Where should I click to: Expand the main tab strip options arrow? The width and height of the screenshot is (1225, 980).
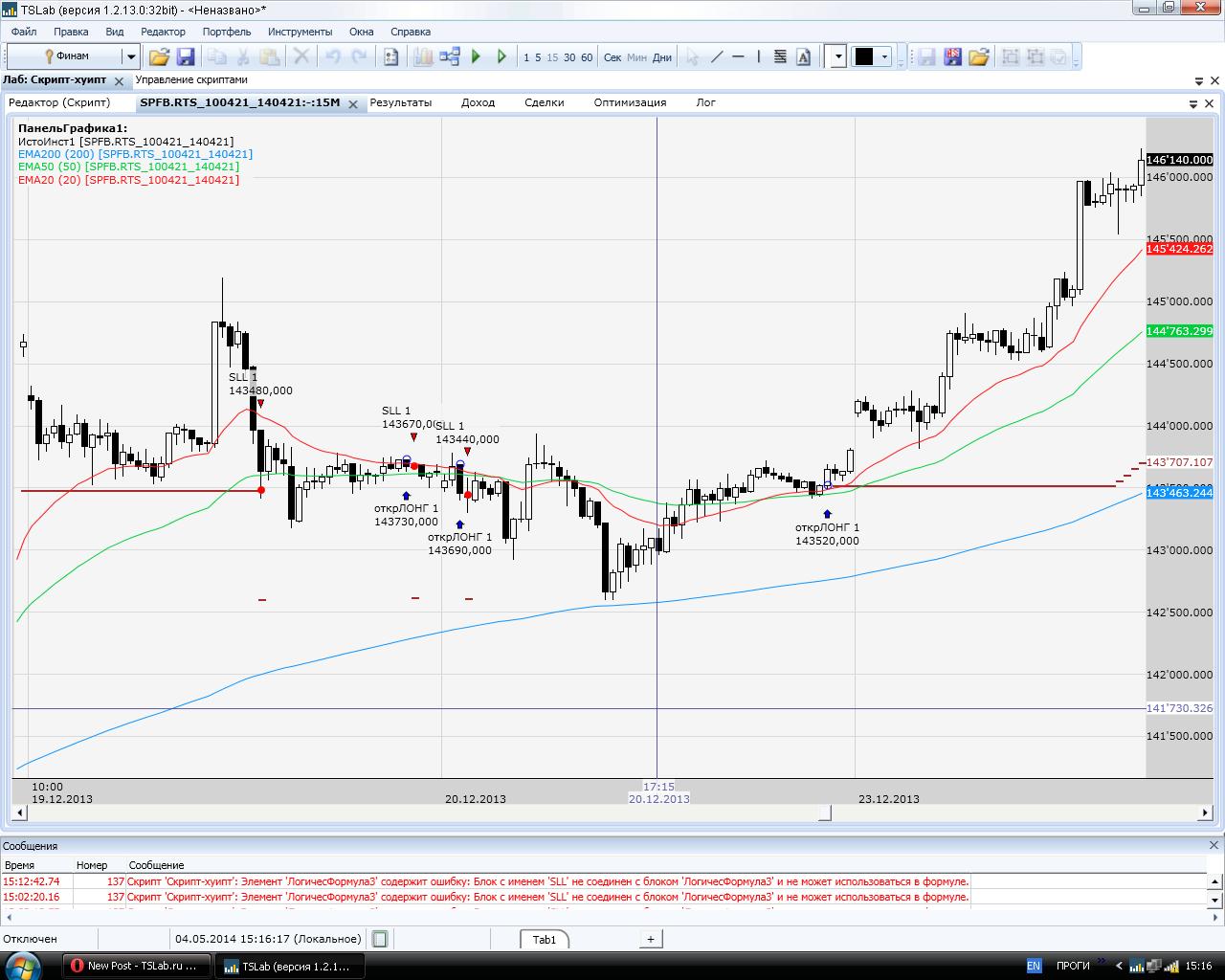pos(1199,81)
